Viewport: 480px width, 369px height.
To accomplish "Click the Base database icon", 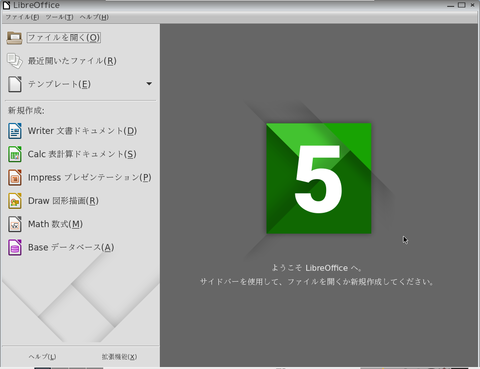I will tap(15, 248).
